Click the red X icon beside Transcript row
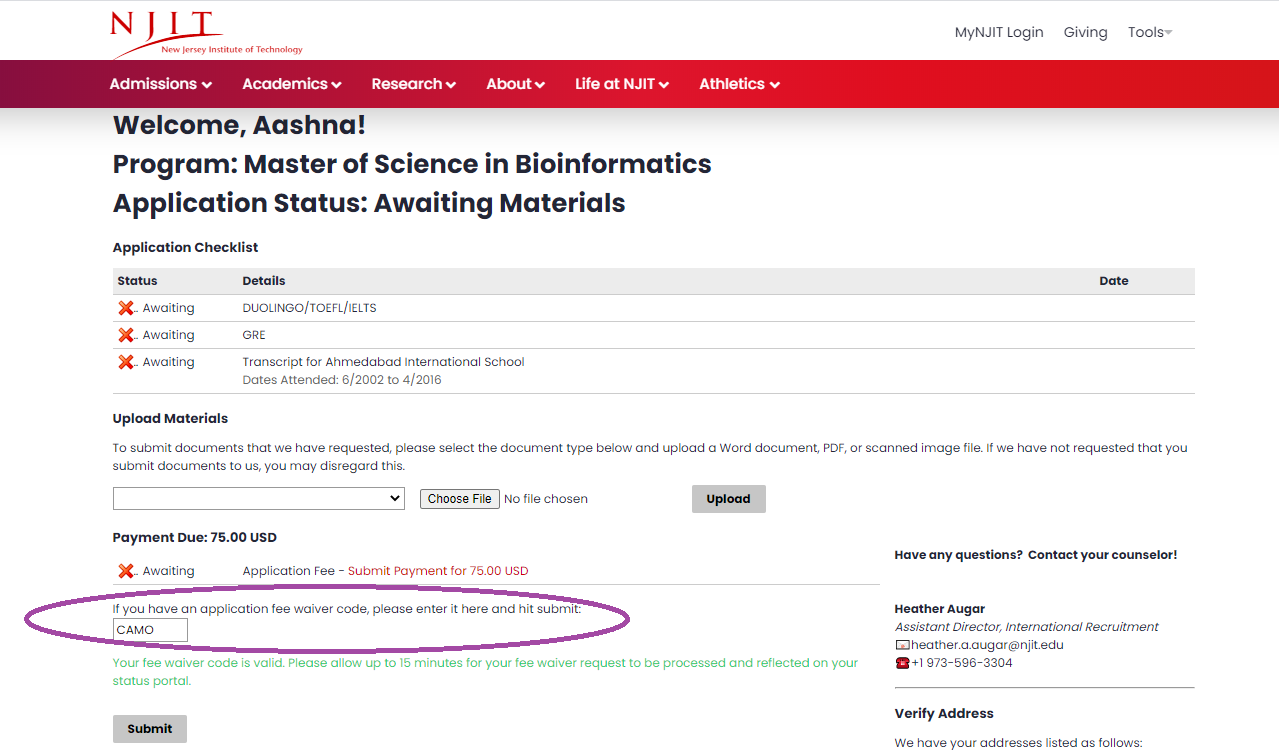This screenshot has width=1279, height=752. click(126, 362)
